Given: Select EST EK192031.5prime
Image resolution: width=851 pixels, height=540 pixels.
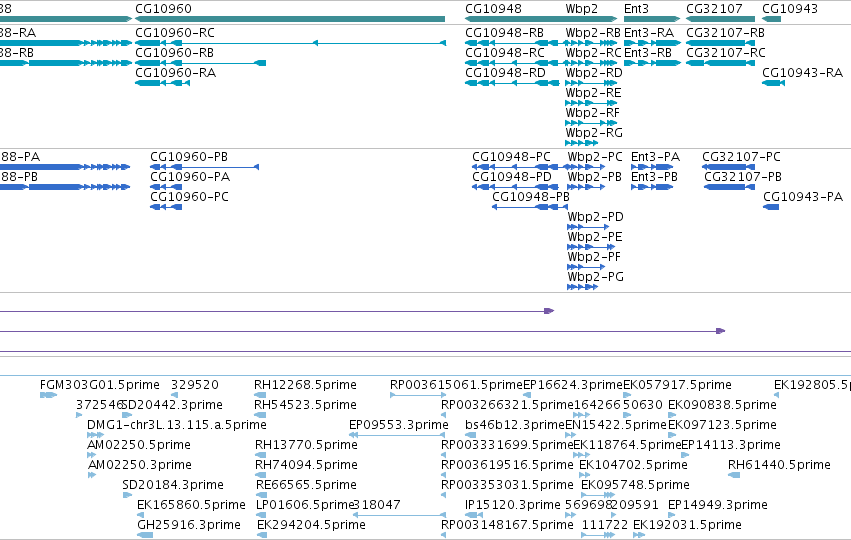Looking at the screenshot, I should [687, 525].
